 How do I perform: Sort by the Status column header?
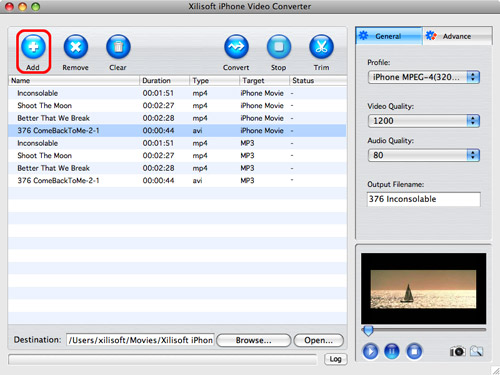coord(318,81)
